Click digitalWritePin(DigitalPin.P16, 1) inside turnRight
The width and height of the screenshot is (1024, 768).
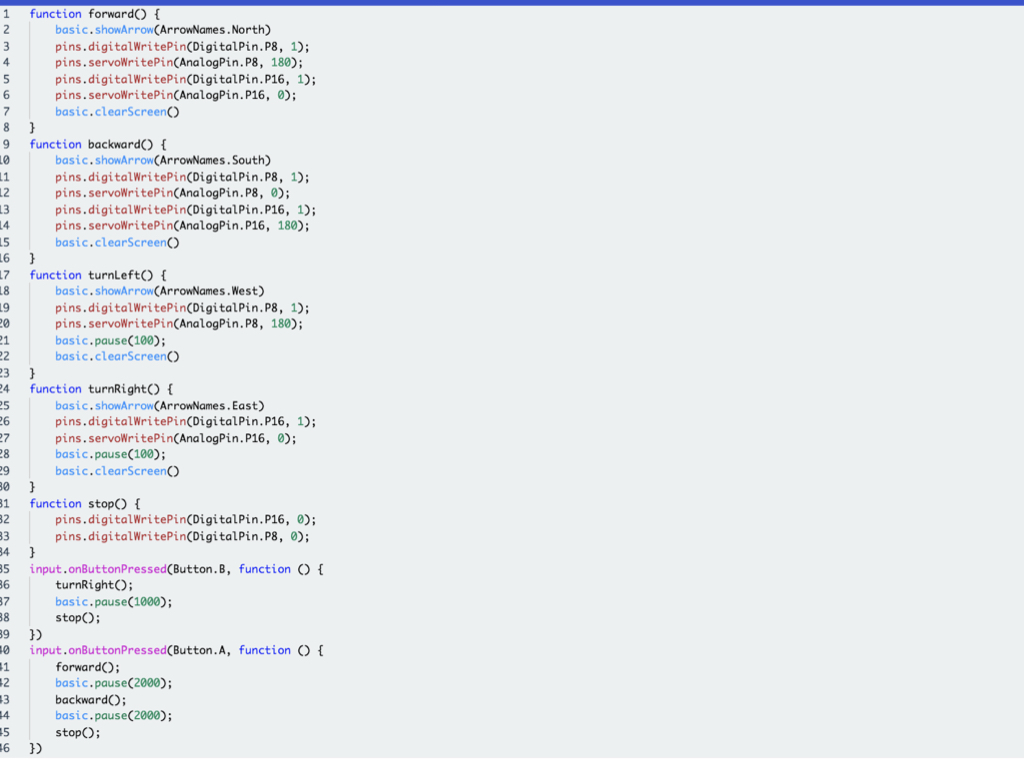199,422
